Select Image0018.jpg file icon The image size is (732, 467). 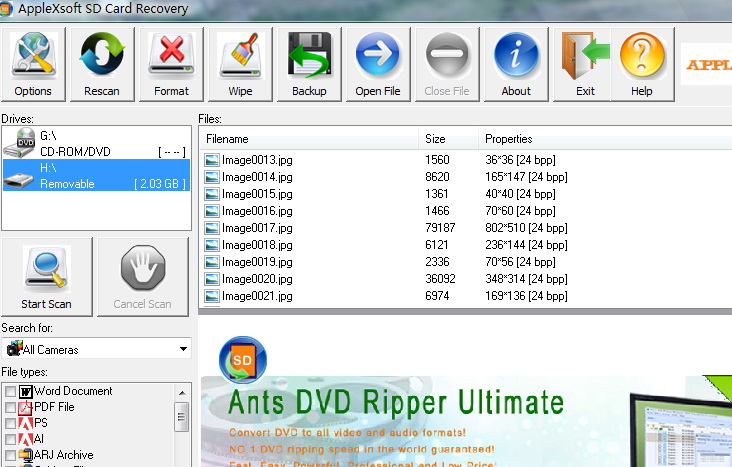coord(211,245)
